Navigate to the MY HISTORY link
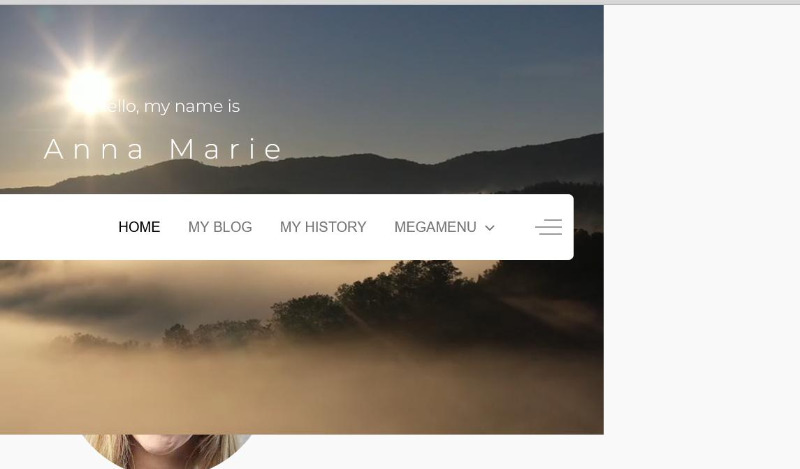The image size is (800, 469). point(323,227)
